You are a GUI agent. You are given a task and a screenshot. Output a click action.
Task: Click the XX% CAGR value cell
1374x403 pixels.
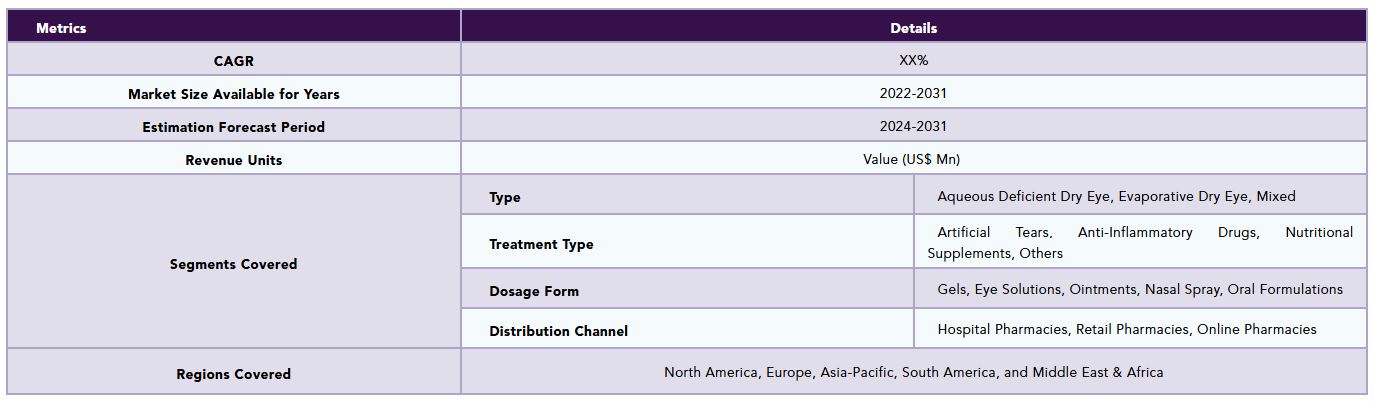pyautogui.click(x=913, y=60)
